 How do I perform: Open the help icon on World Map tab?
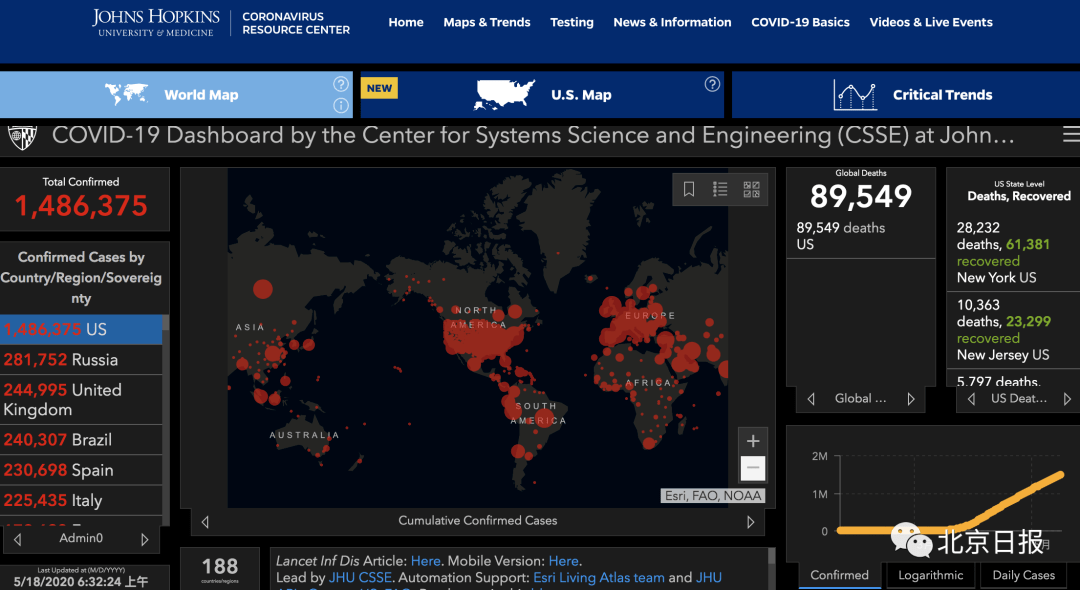coord(341,84)
